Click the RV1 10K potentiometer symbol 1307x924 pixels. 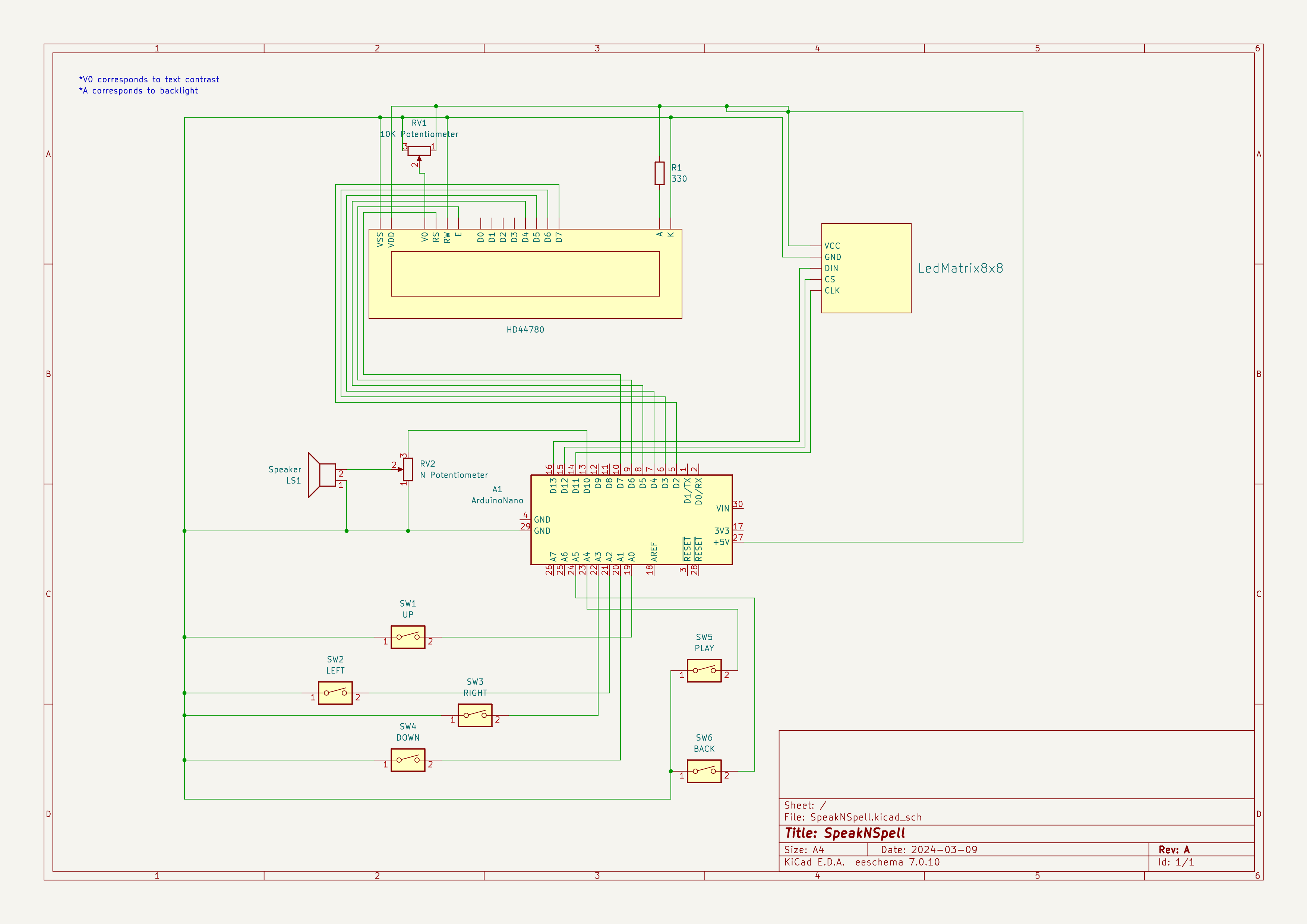click(419, 151)
